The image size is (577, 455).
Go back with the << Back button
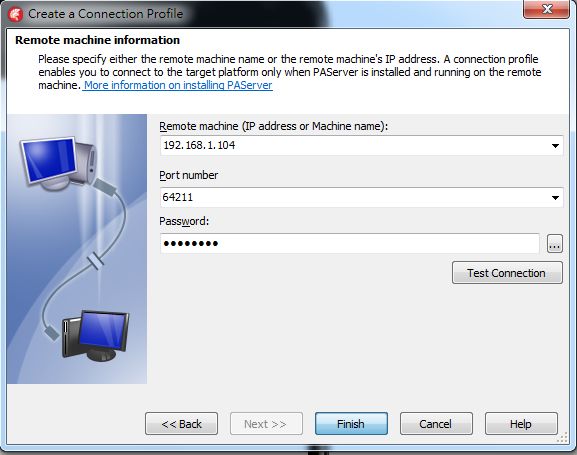(181, 424)
